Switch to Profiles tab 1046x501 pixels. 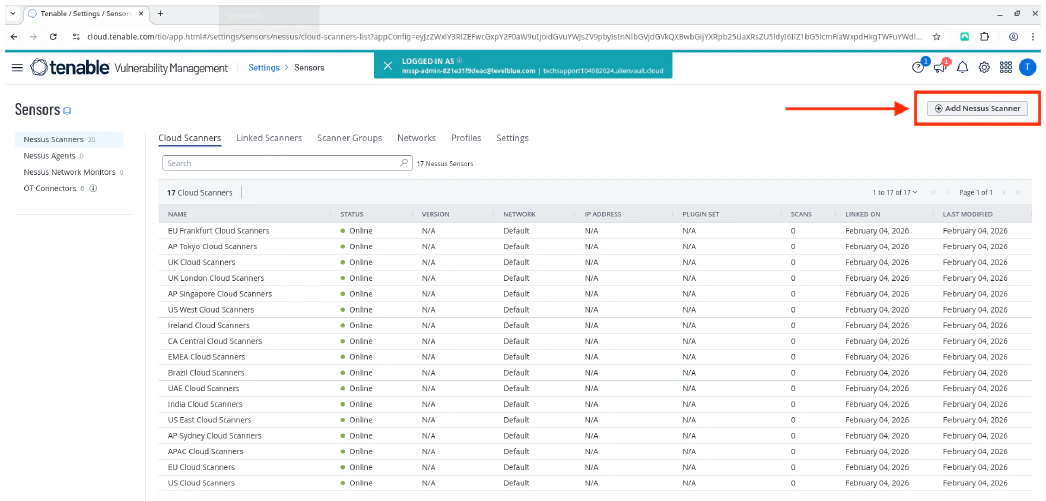(466, 137)
